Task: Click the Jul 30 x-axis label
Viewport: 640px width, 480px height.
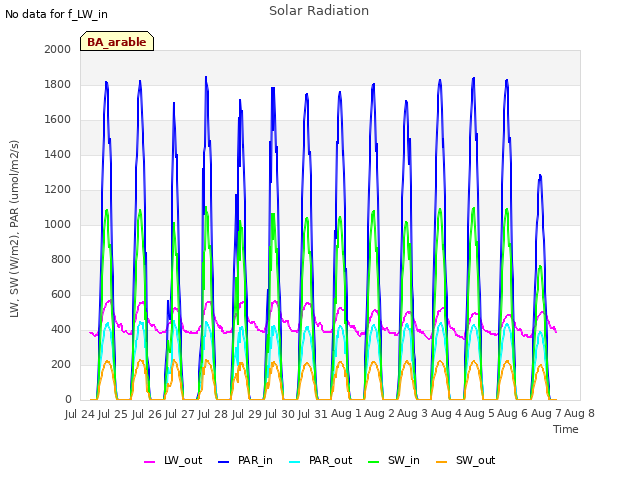Action: tap(280, 414)
